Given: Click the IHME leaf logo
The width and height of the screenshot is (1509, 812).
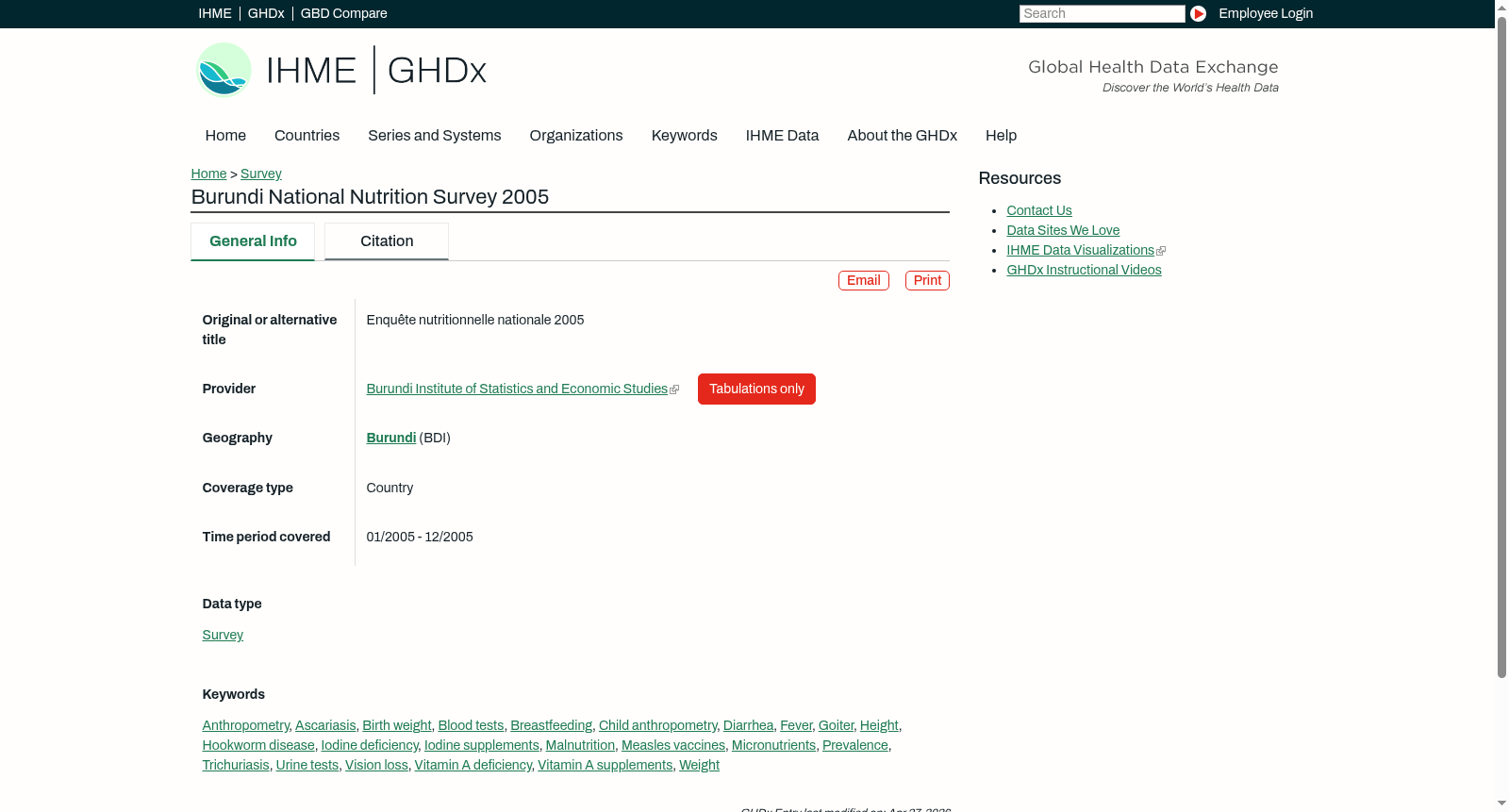Looking at the screenshot, I should [x=224, y=70].
